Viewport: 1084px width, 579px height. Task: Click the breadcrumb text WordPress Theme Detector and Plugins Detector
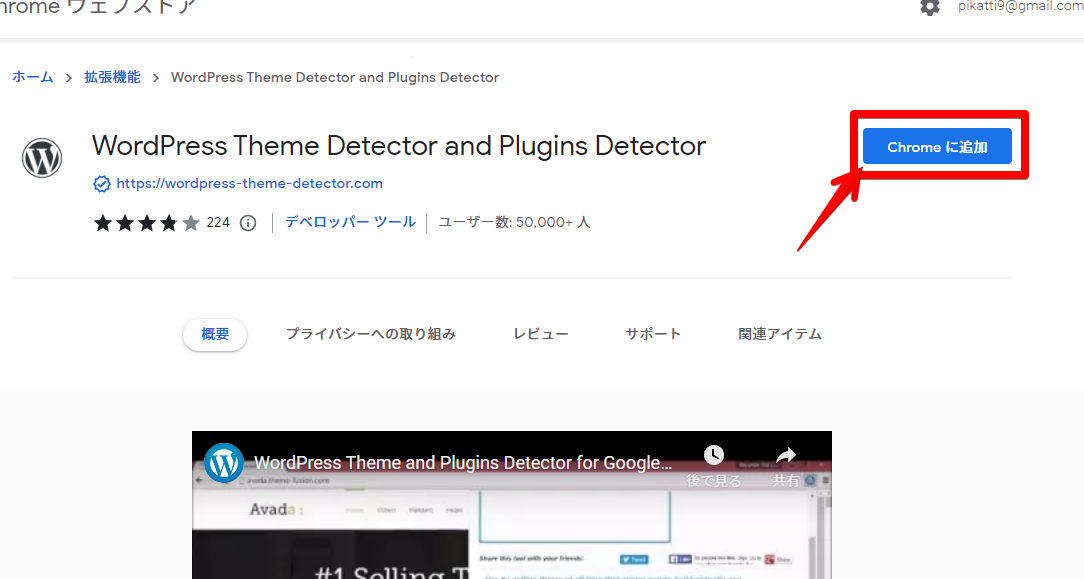click(335, 77)
